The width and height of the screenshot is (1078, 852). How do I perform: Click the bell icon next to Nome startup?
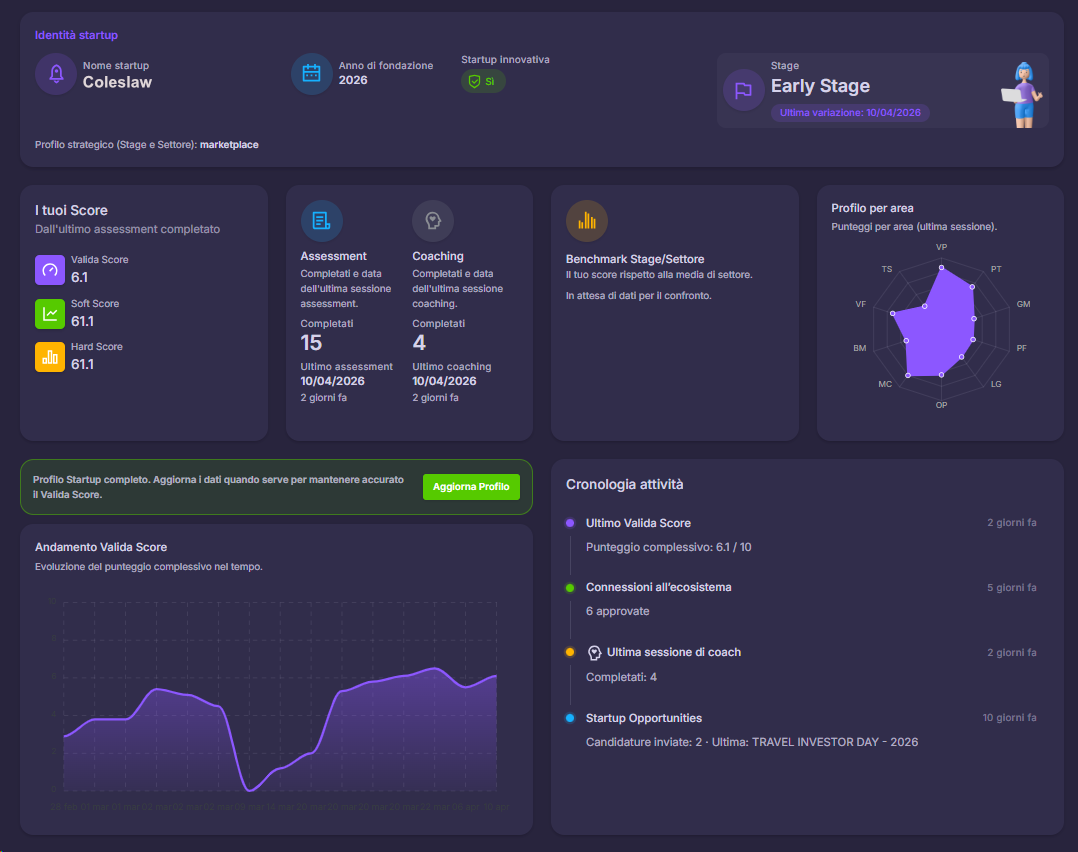55,74
